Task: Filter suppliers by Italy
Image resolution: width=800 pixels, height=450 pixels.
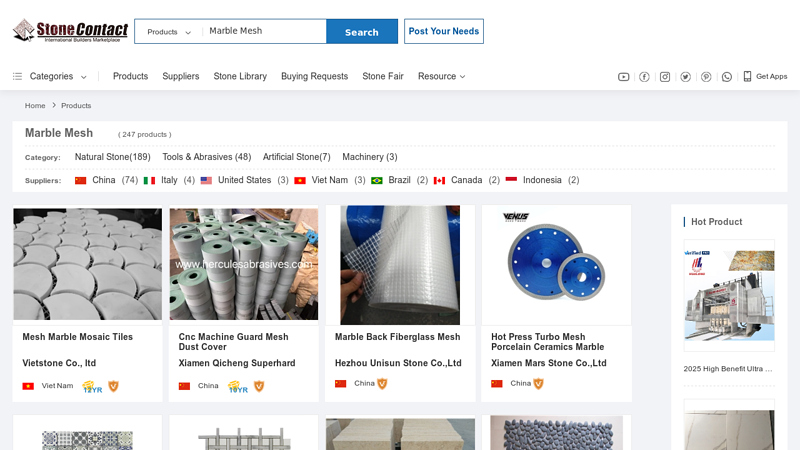Action: coord(169,180)
